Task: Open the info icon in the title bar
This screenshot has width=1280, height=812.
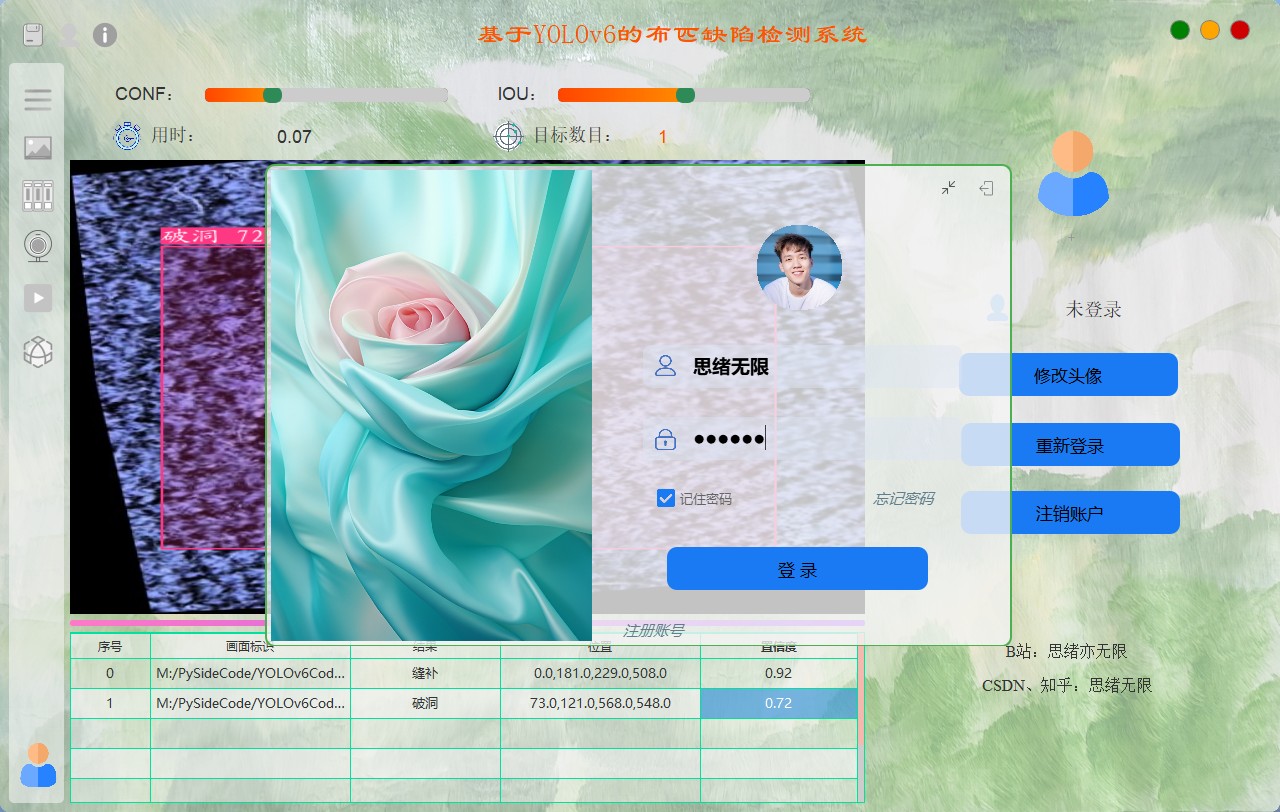Action: coord(105,35)
